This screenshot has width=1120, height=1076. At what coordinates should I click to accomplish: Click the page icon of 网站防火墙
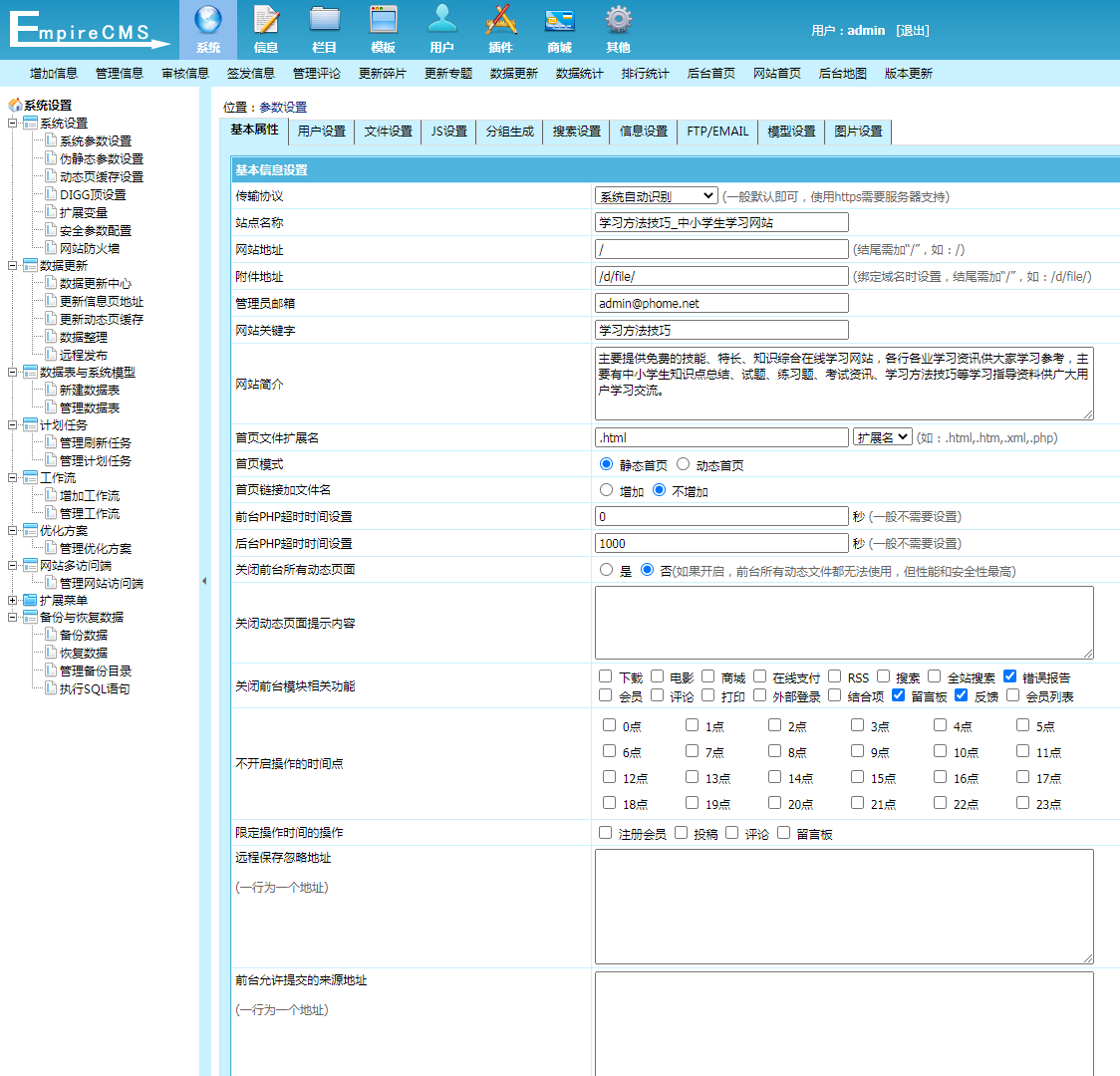(x=50, y=247)
